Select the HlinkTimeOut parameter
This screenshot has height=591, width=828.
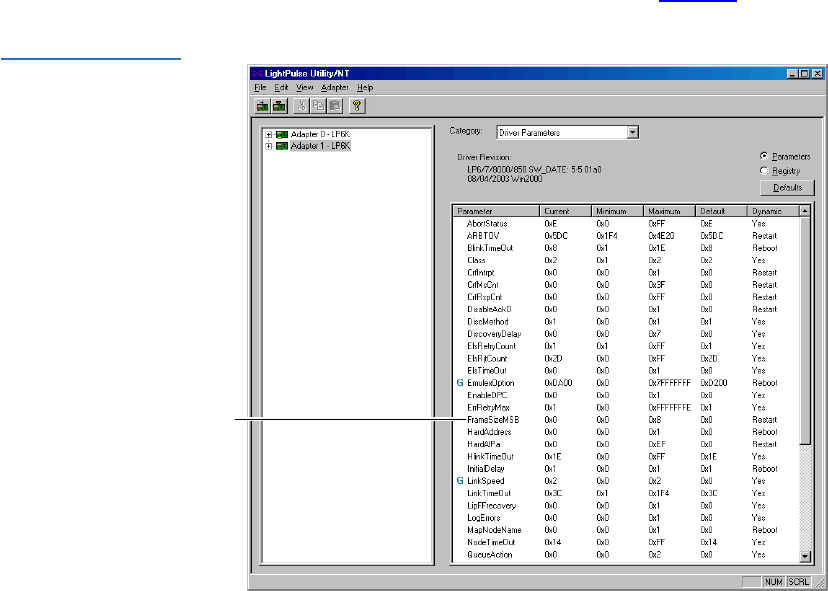490,456
